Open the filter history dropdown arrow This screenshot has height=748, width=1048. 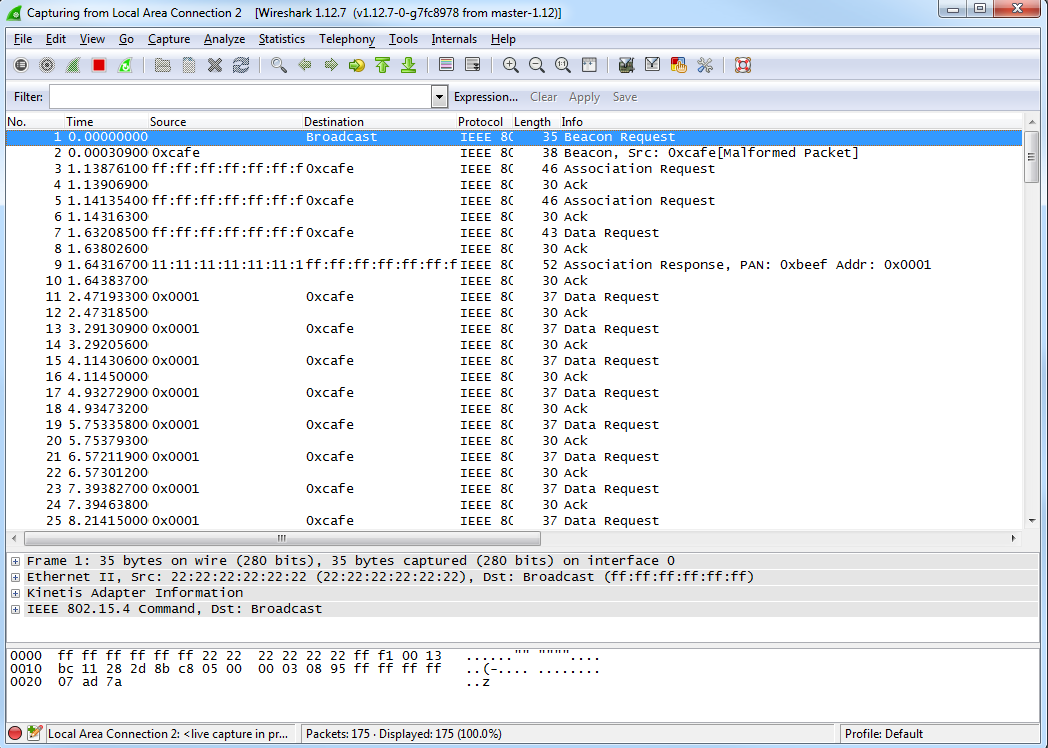(438, 97)
